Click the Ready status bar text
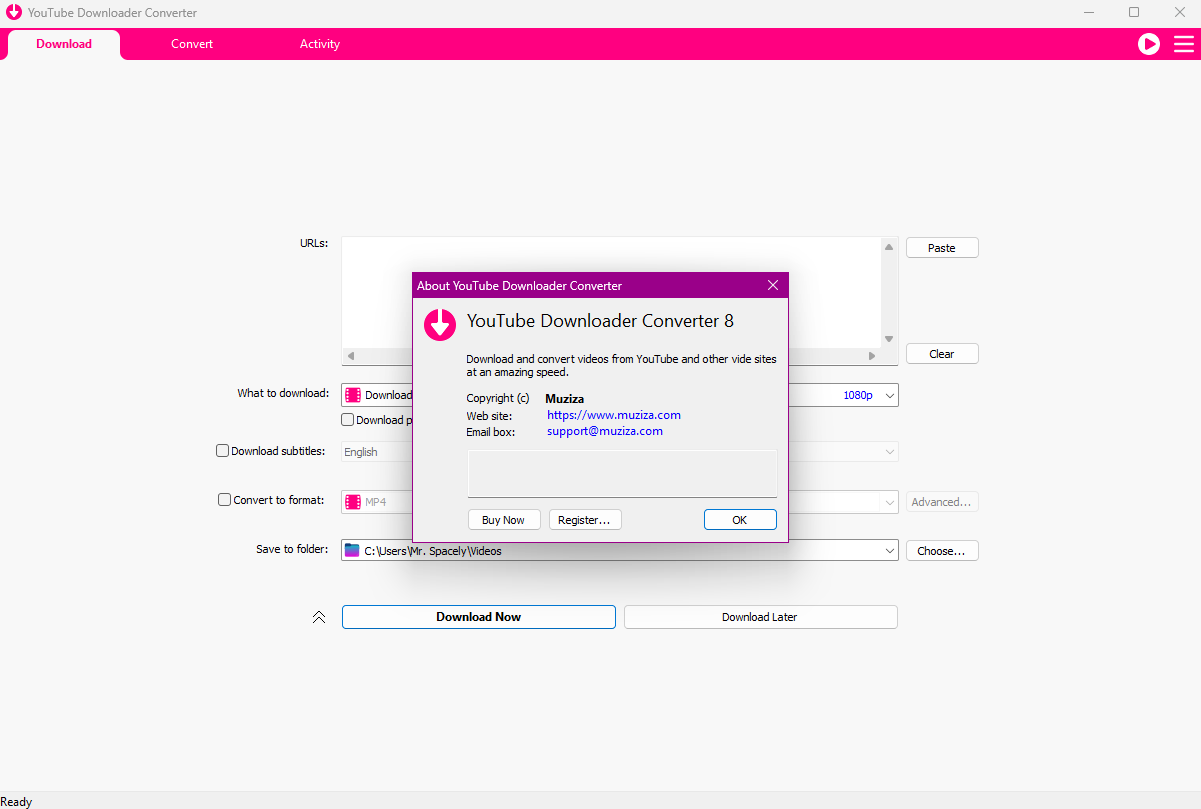1201x809 pixels. [x=16, y=802]
